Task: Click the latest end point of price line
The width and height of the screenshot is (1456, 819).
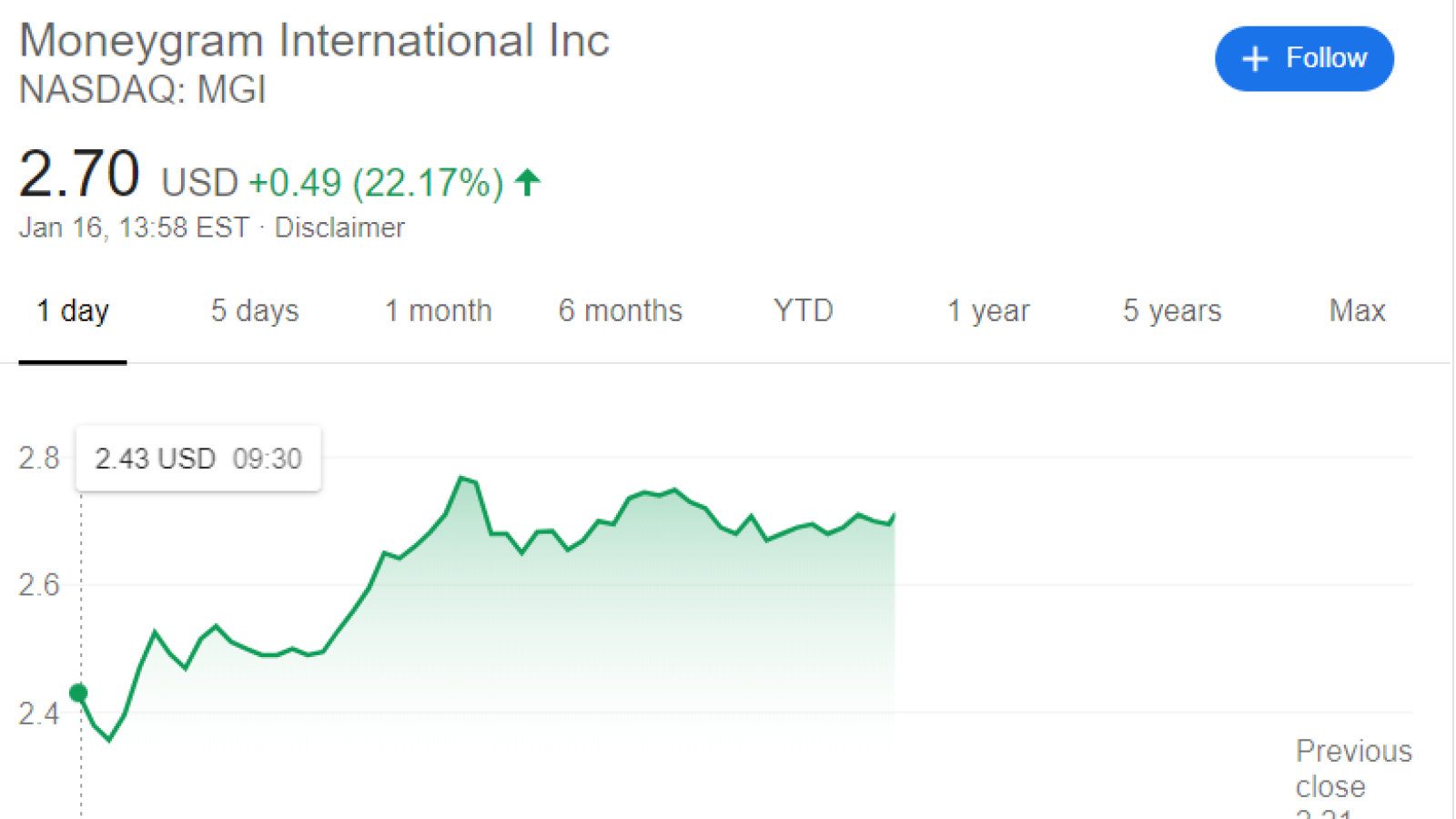Action: tap(895, 515)
